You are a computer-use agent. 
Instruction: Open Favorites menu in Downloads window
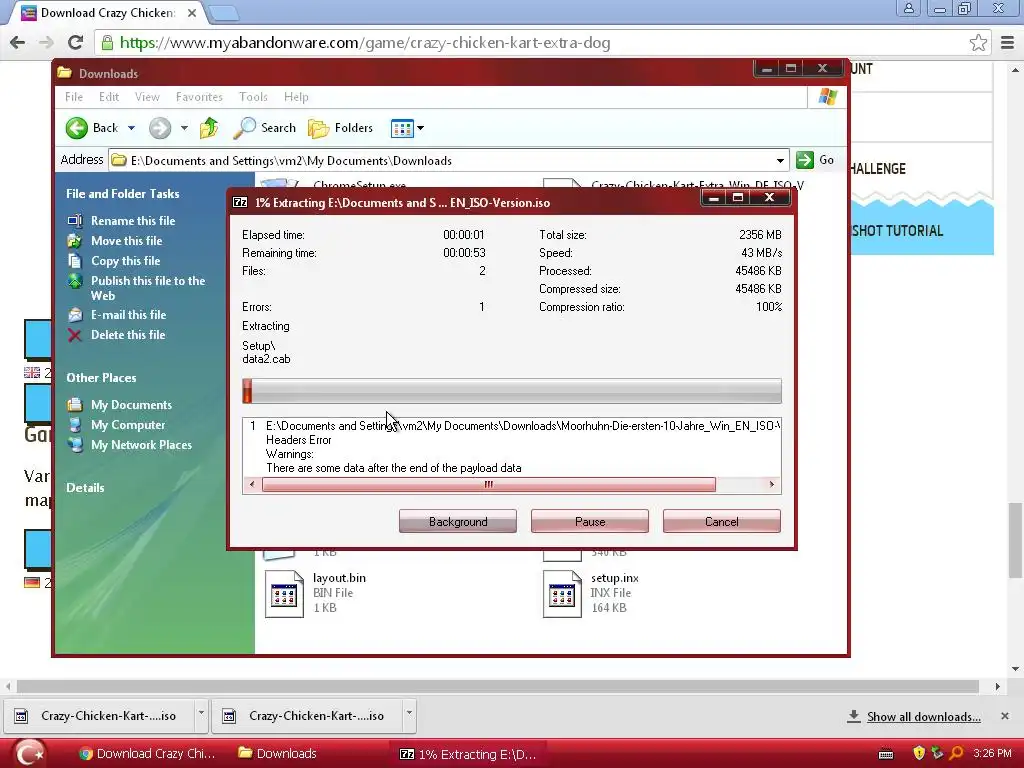(x=199, y=97)
